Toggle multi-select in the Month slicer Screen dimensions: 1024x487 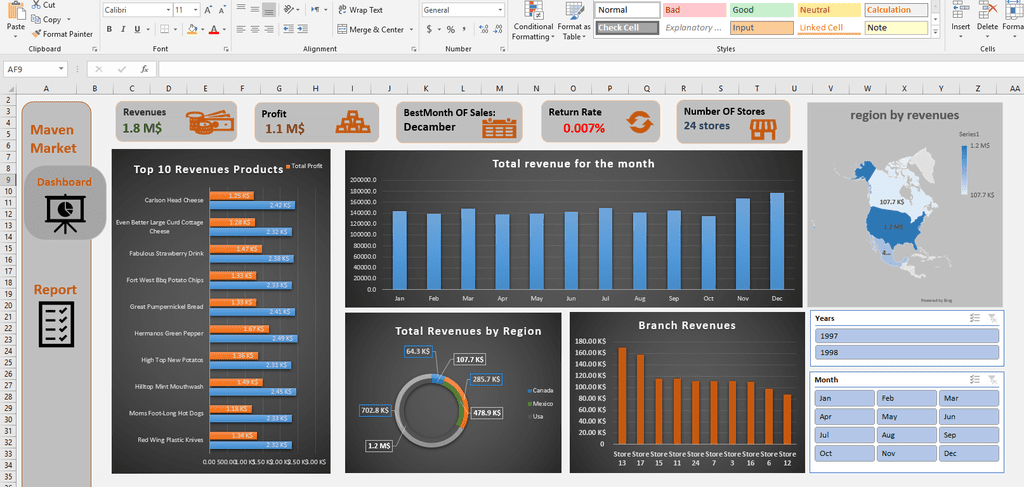pyautogui.click(x=975, y=379)
